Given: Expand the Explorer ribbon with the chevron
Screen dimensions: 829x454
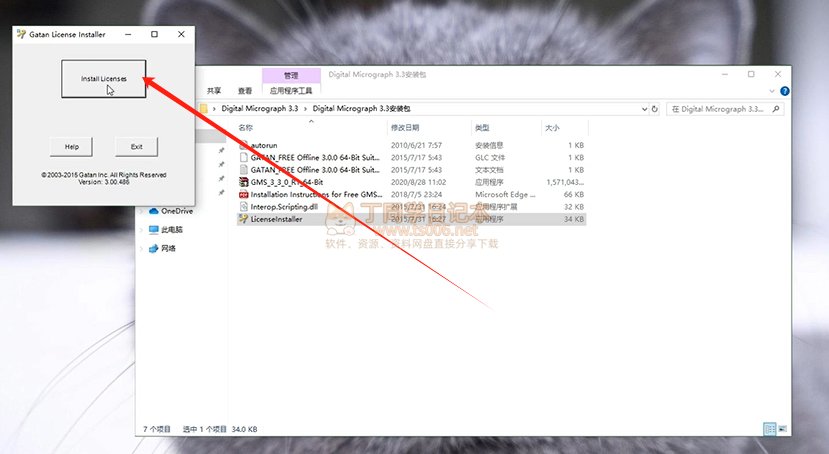Looking at the screenshot, I should [772, 91].
